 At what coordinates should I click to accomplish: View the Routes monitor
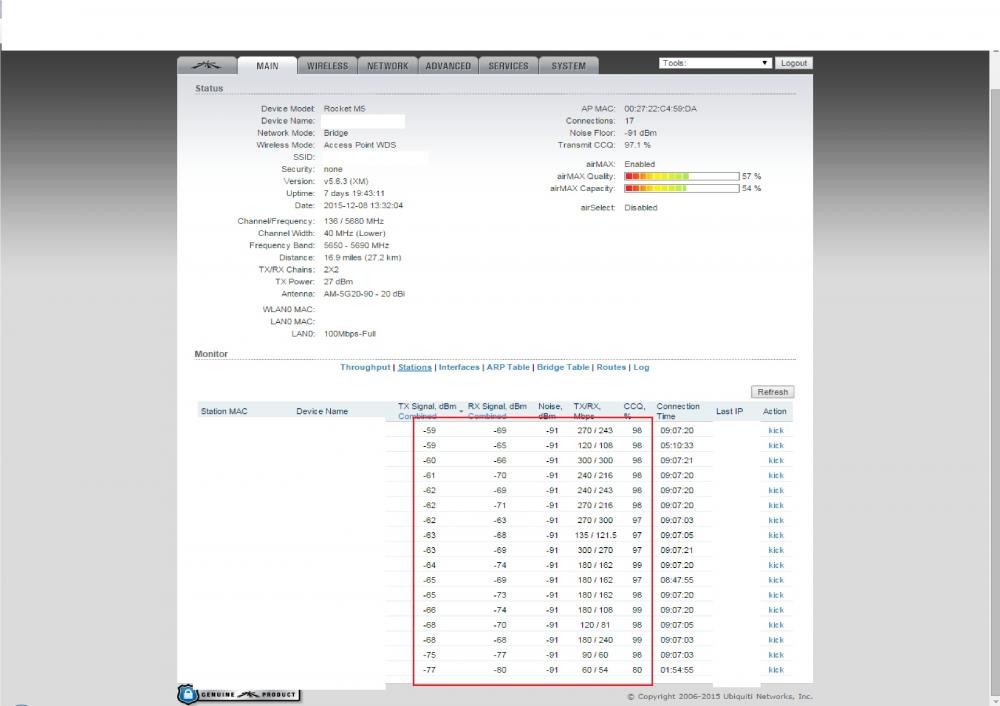click(x=611, y=367)
